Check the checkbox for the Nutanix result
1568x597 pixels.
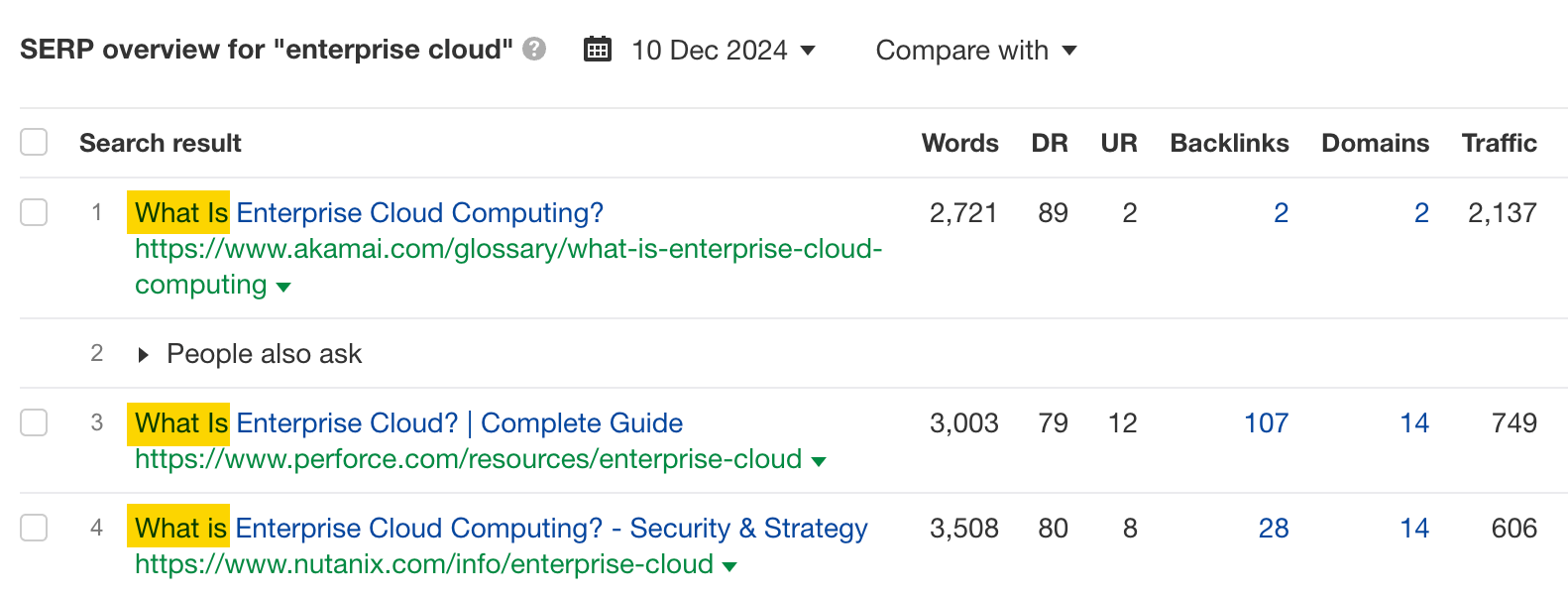[33, 528]
